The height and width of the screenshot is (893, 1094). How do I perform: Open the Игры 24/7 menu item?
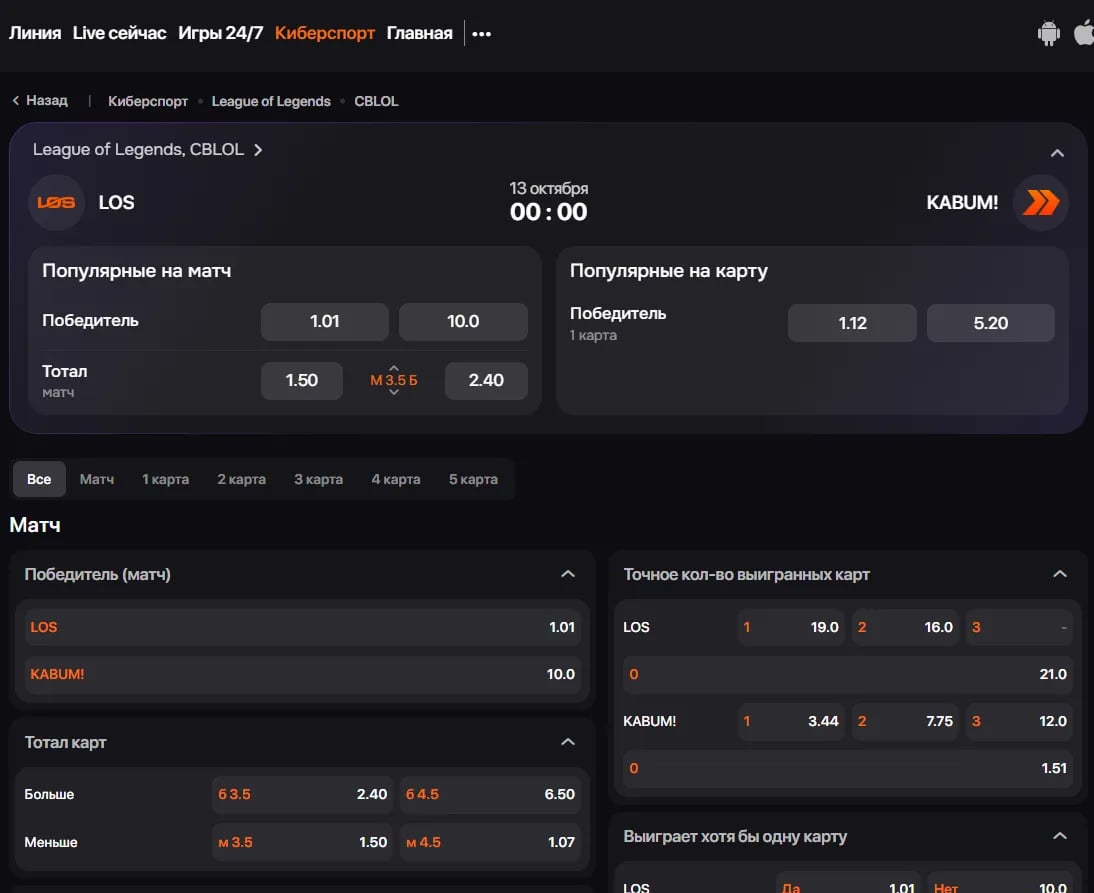pos(220,33)
